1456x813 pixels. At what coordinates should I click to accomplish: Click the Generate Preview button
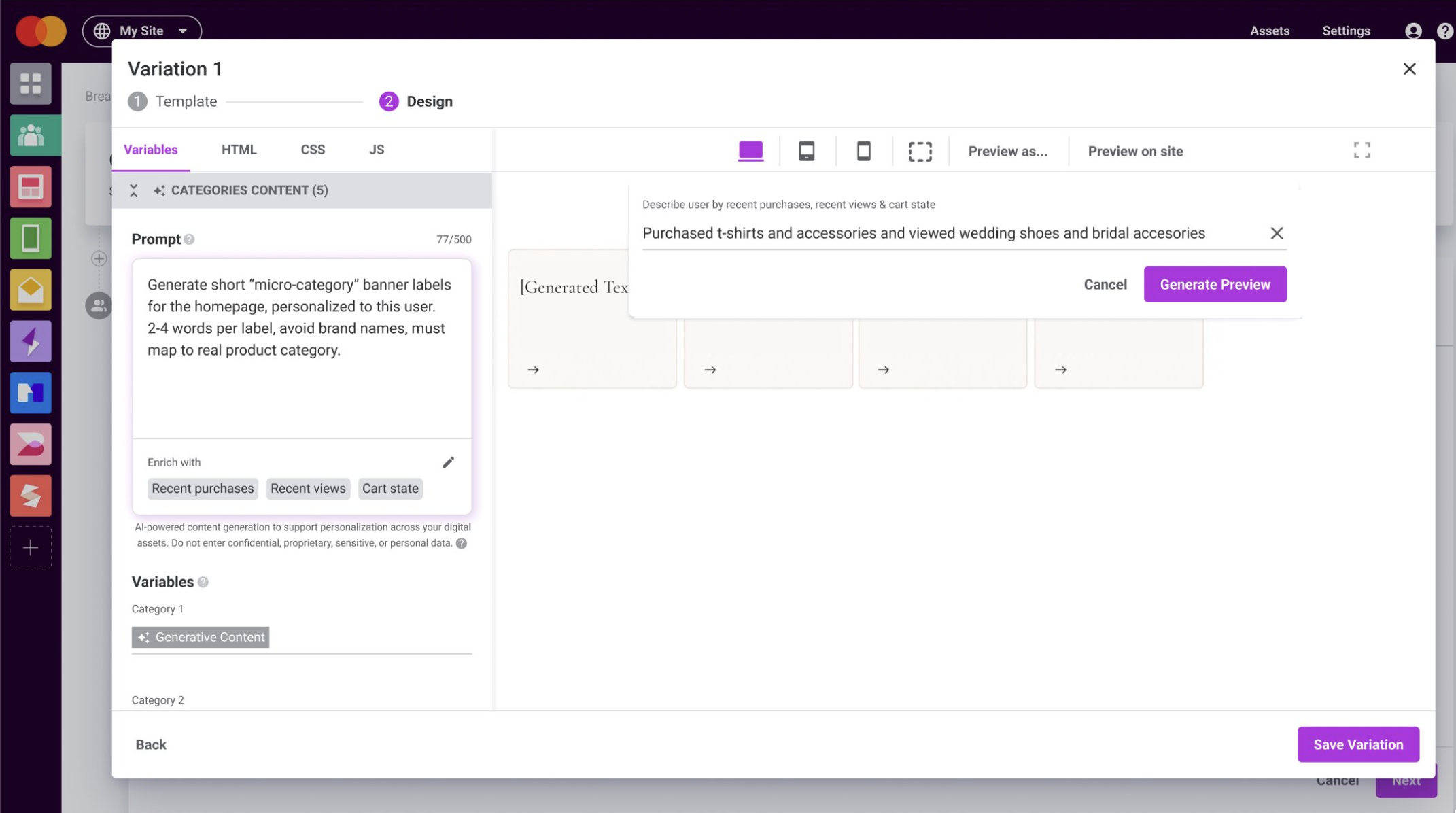click(x=1215, y=284)
